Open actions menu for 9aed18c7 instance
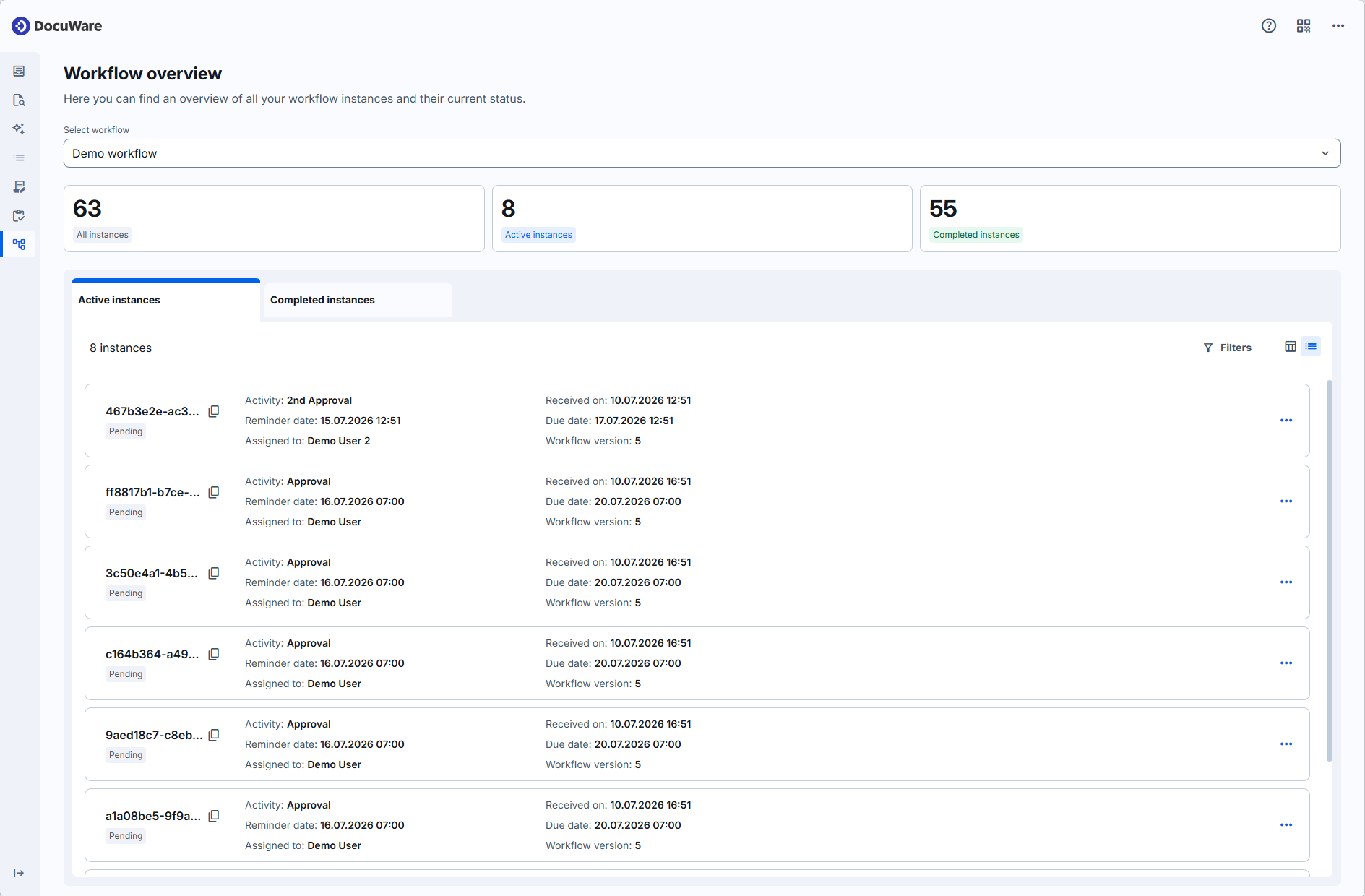The width and height of the screenshot is (1365, 896). pyautogui.click(x=1286, y=744)
